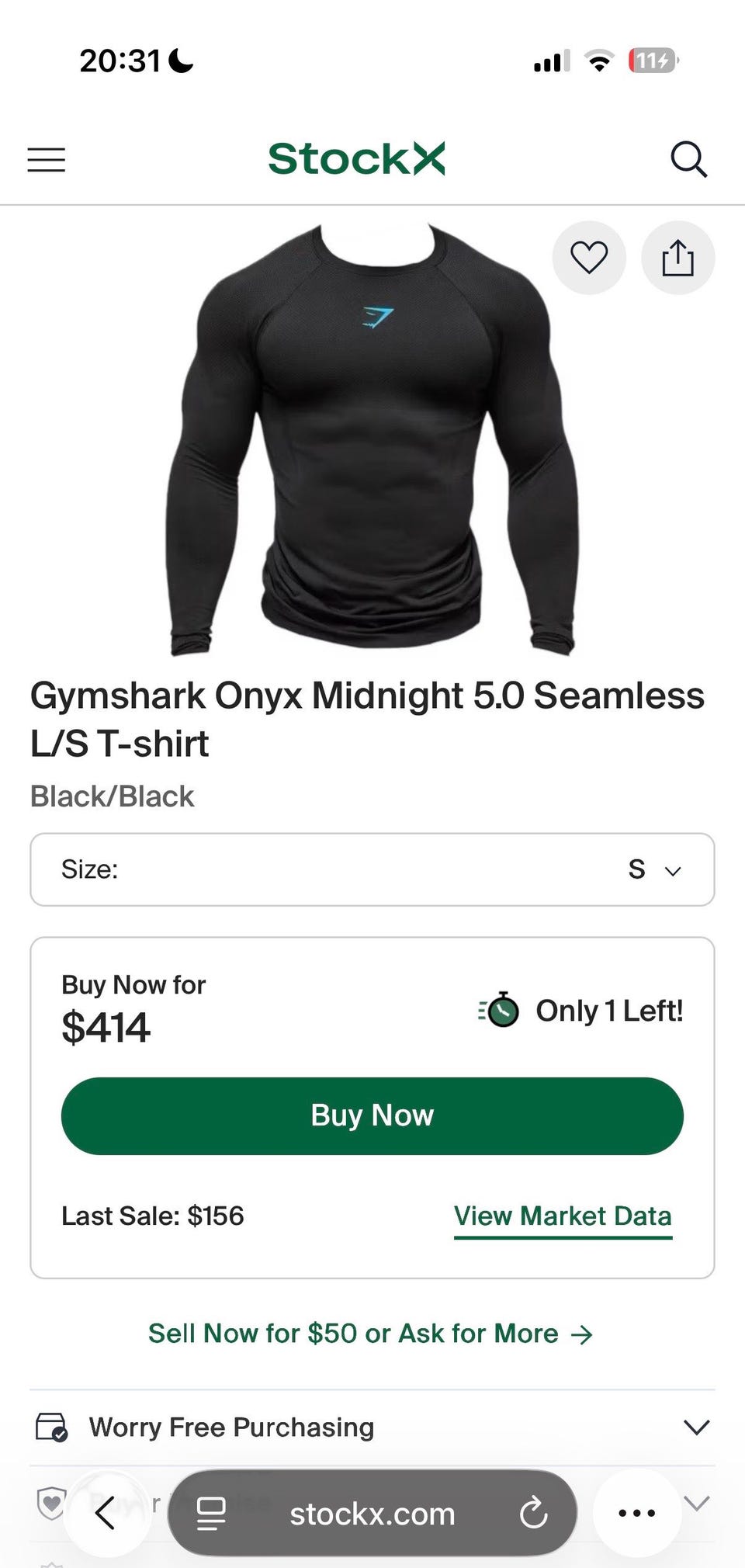
Task: Share the product via share icon
Action: click(x=677, y=258)
